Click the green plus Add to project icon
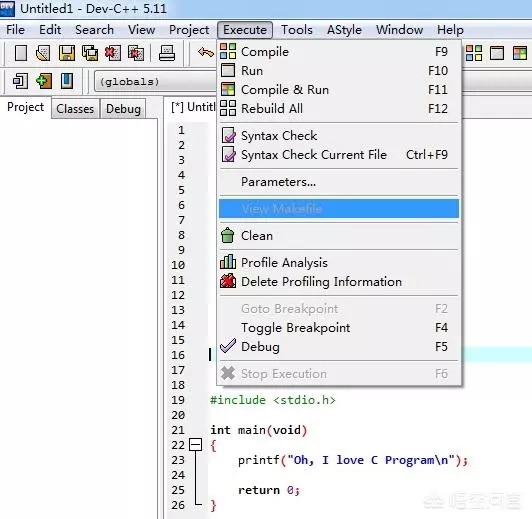 click(x=44, y=81)
